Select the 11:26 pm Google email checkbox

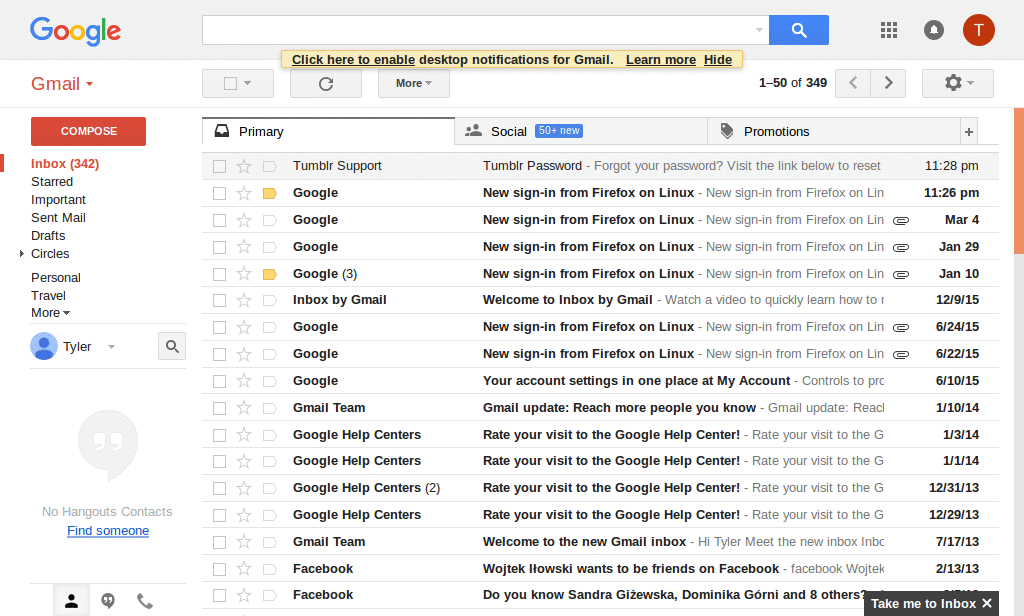click(x=219, y=193)
